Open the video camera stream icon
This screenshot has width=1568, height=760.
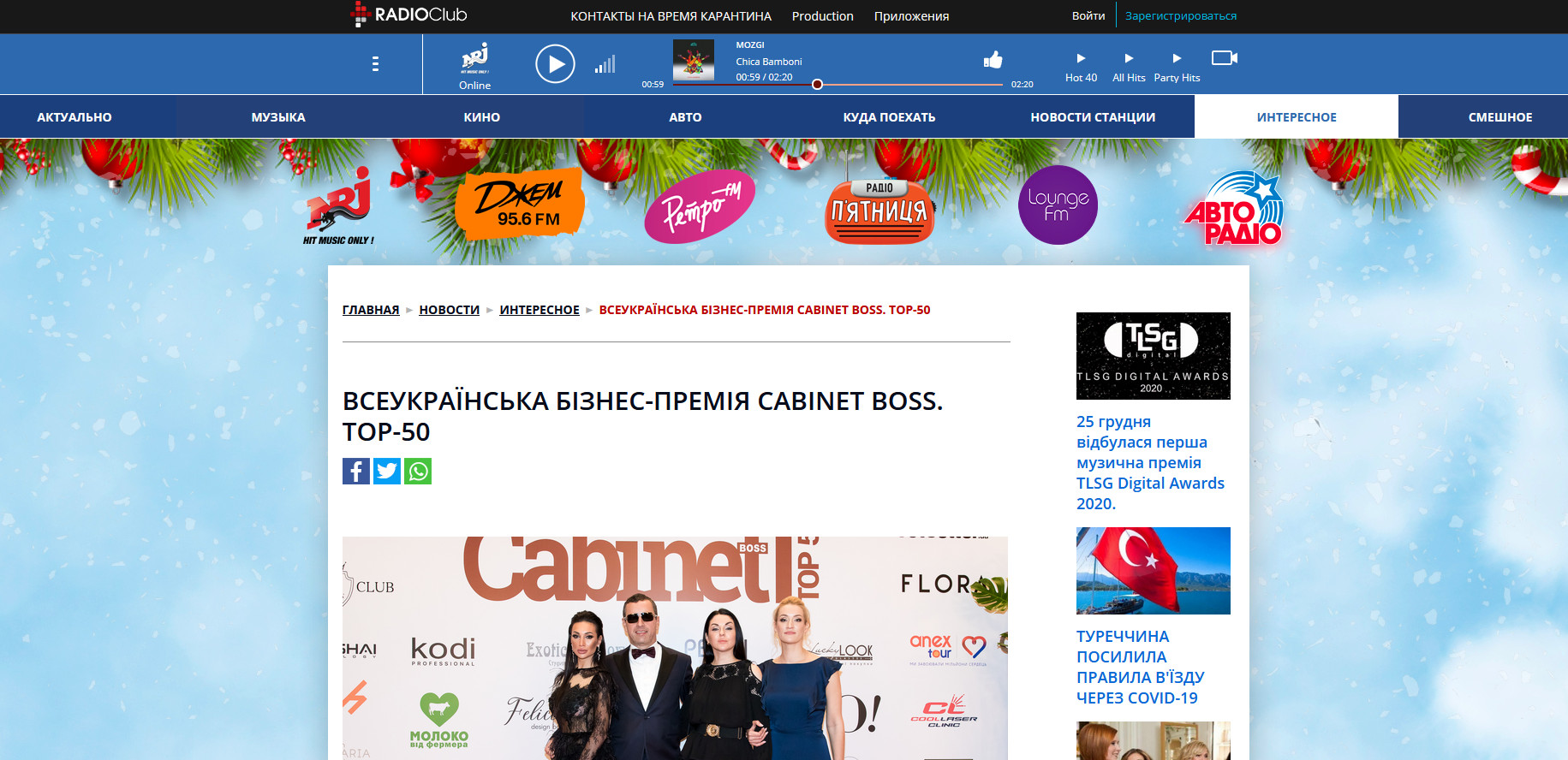(1224, 58)
